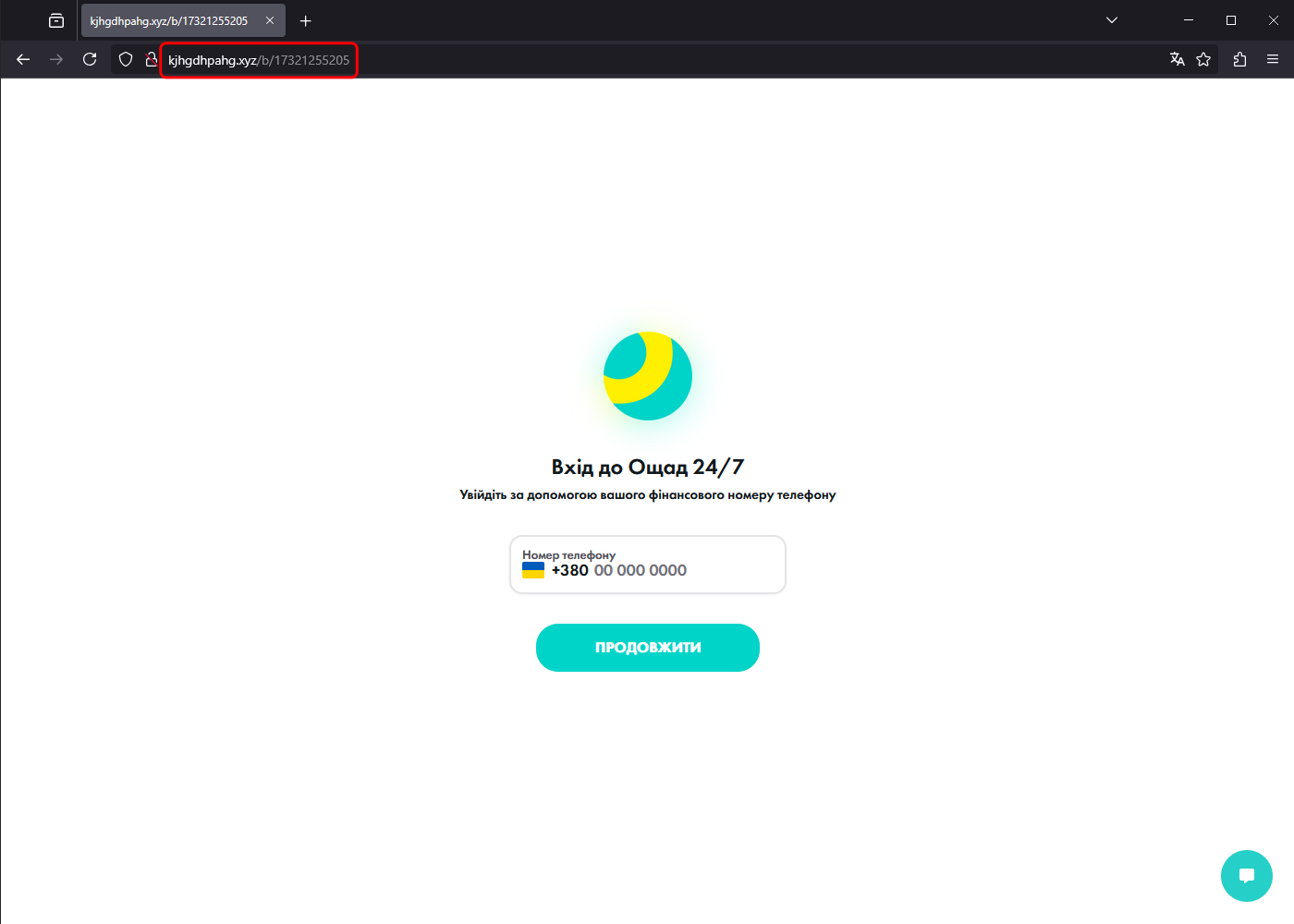Screen dimensions: 1294x924
Task: Bookmark this page with the star
Action: (x=1203, y=59)
